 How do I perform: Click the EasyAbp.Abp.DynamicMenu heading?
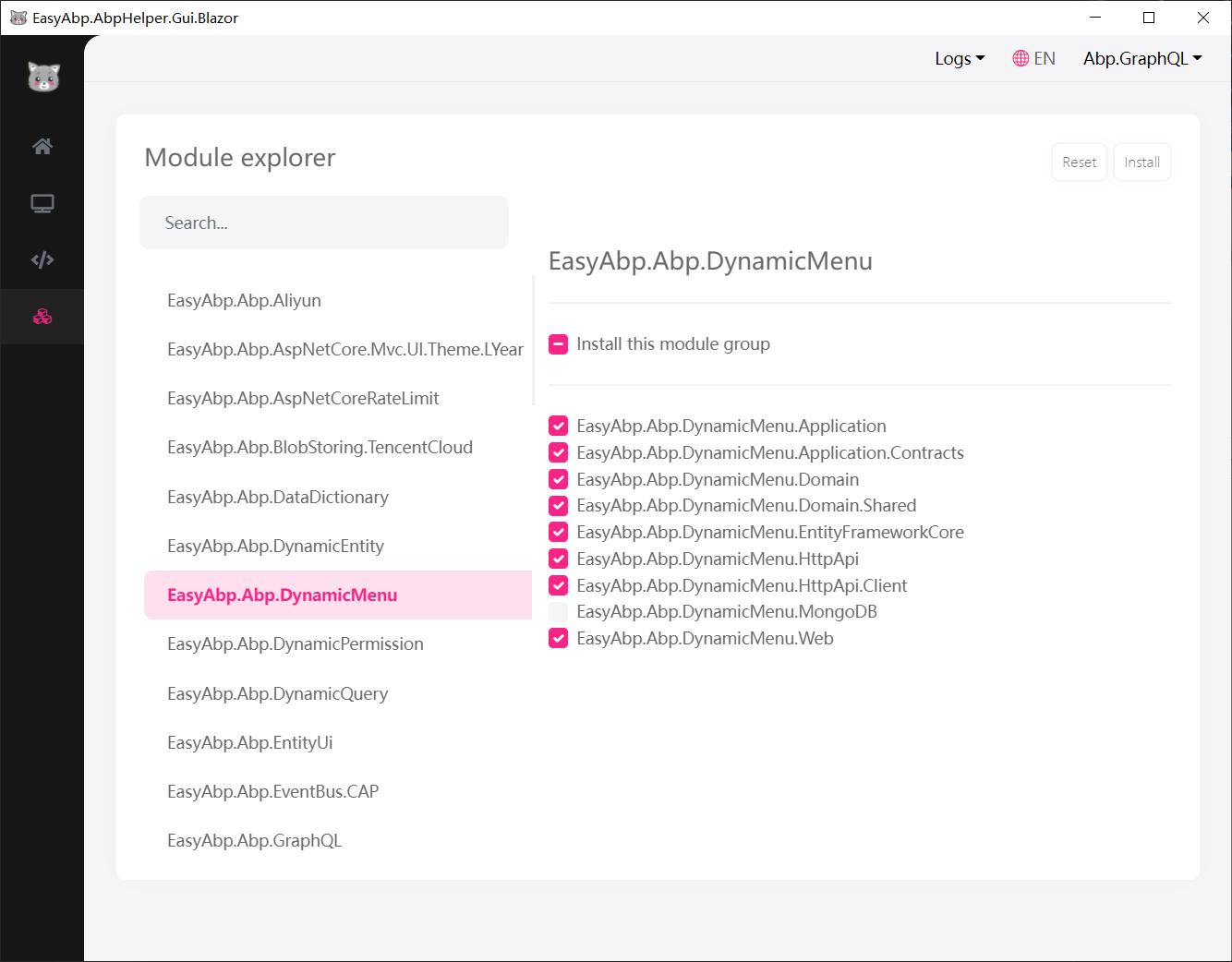[710, 261]
